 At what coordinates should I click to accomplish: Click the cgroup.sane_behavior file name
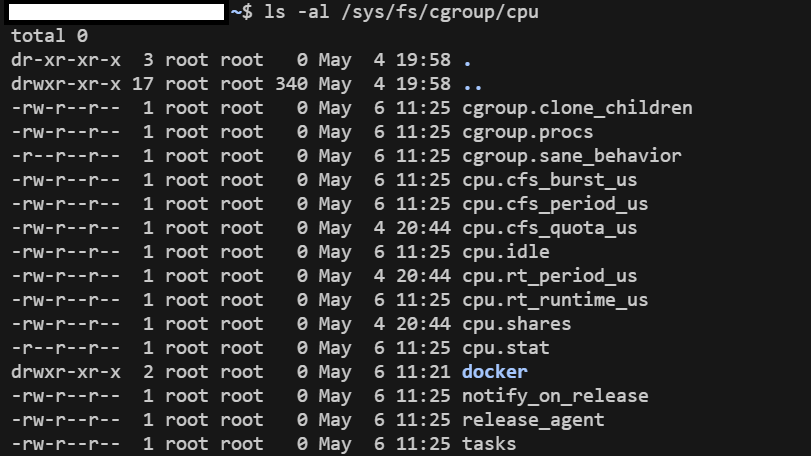coord(572,156)
